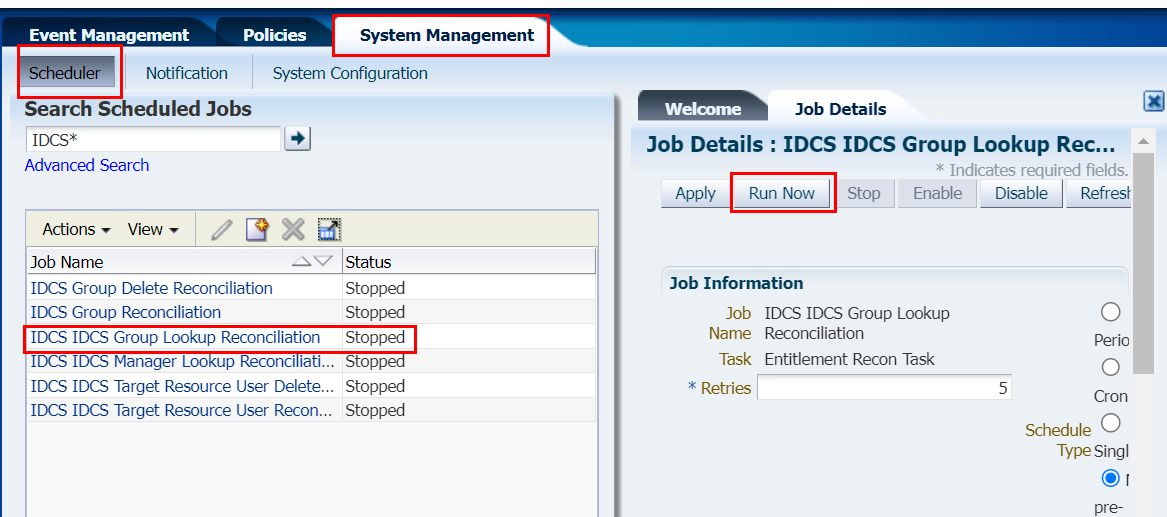Click the Disable button
Screen dimensions: 1167x517
[x=1021, y=193]
